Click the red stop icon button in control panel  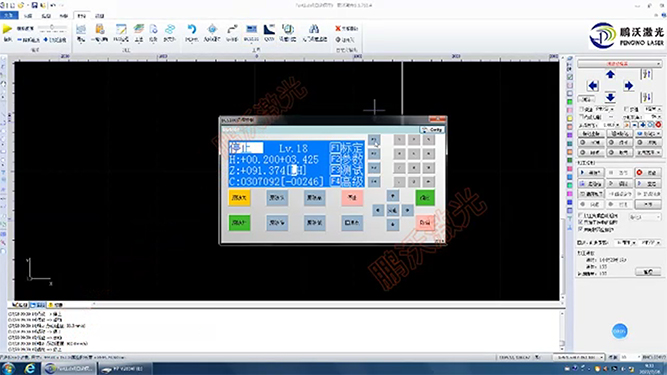tap(647, 172)
